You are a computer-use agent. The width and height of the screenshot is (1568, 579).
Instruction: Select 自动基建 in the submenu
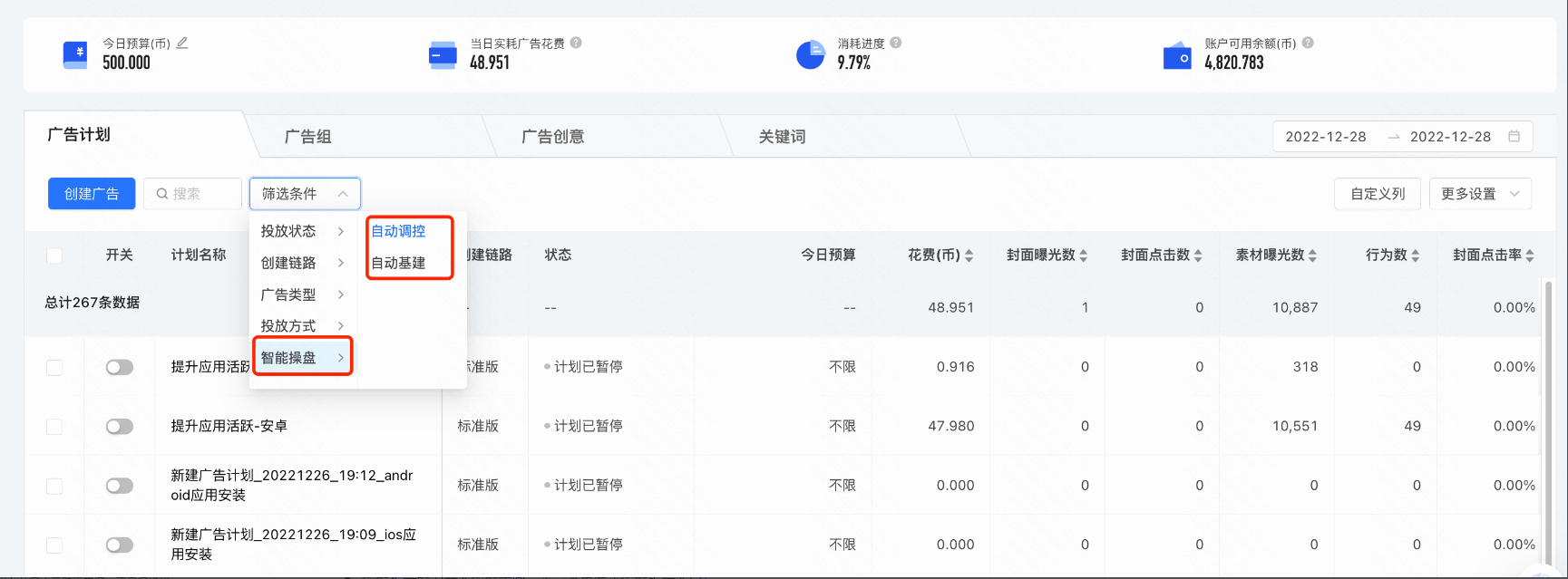pos(399,263)
